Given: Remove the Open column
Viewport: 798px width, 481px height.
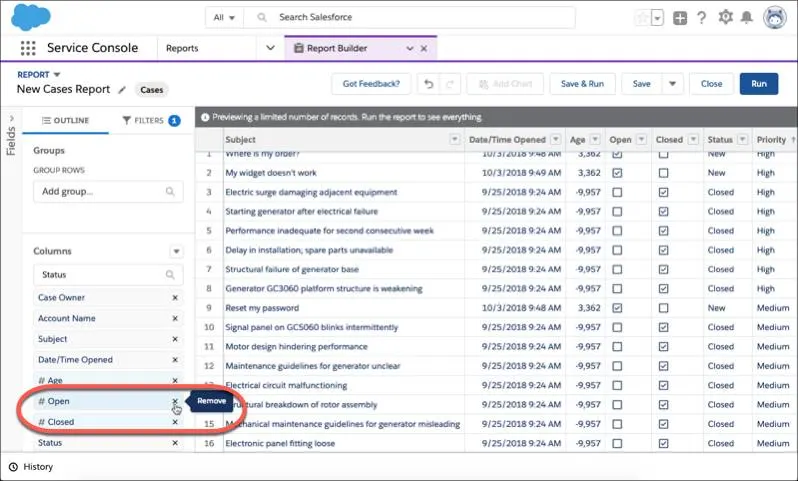Looking at the screenshot, I should [x=175, y=402].
